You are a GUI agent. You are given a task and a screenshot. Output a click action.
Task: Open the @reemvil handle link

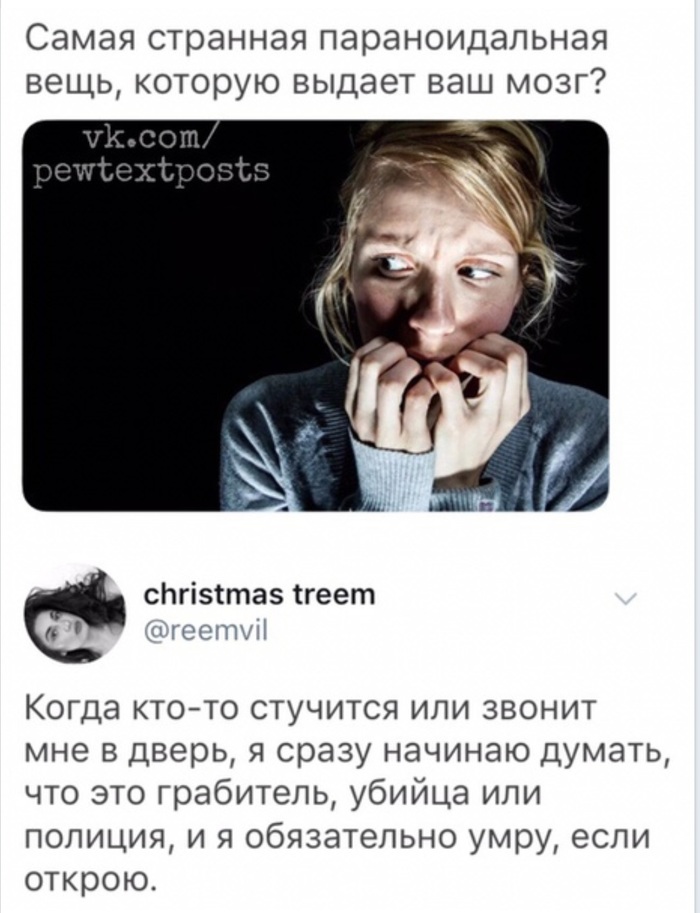tap(204, 629)
